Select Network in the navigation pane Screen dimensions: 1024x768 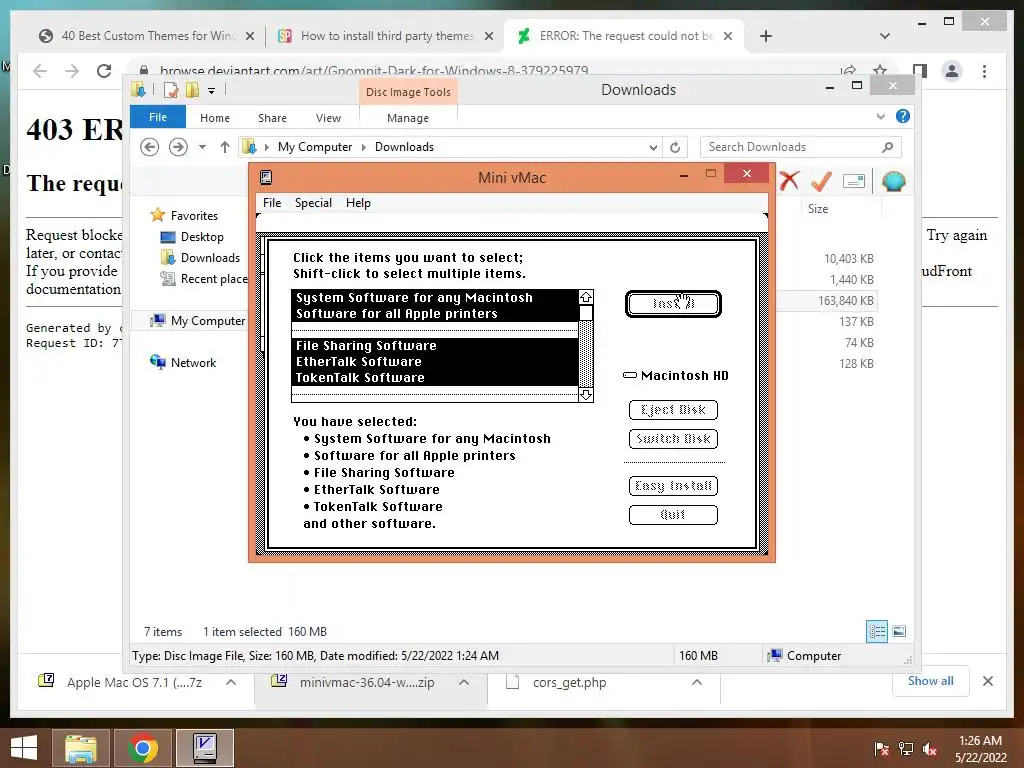193,362
